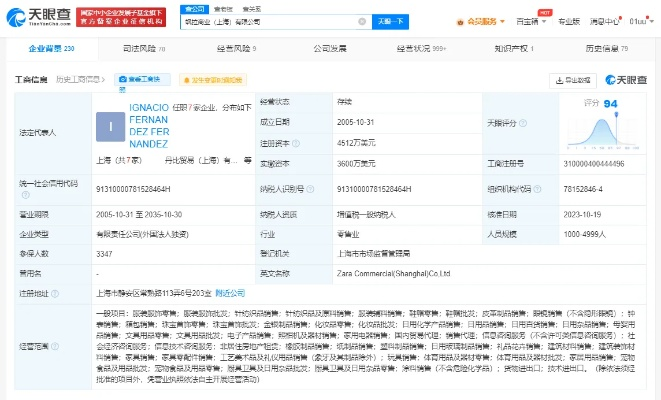Click the help icon under 统一社会信用代码
Screen dimensions: 661x400
click(25, 195)
